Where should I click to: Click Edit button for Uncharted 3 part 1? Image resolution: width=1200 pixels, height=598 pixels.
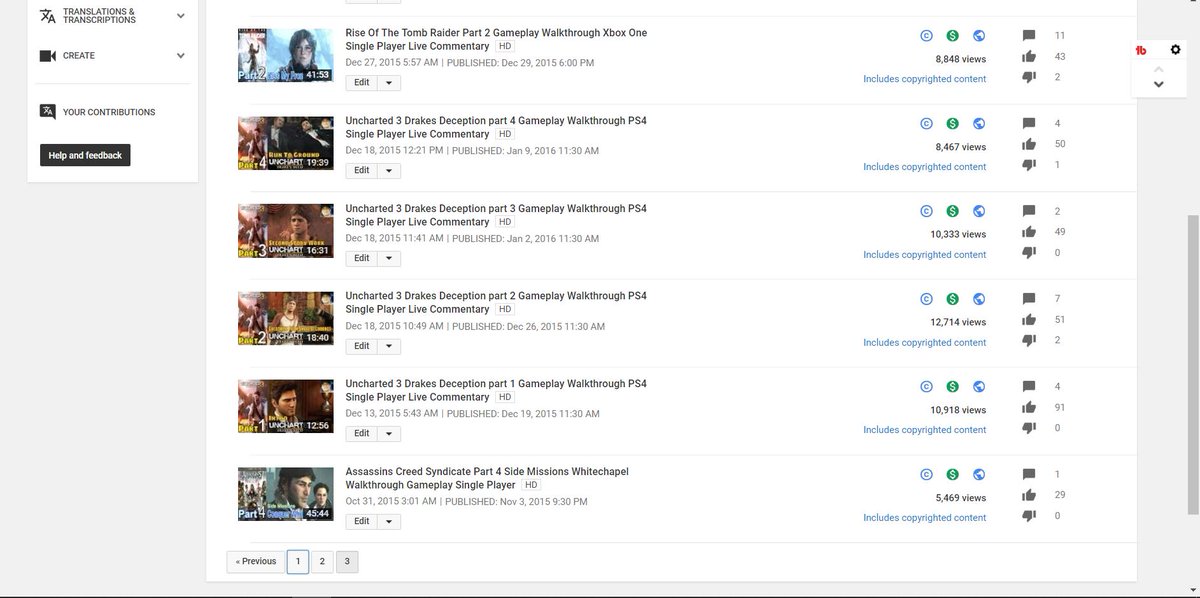pos(362,434)
